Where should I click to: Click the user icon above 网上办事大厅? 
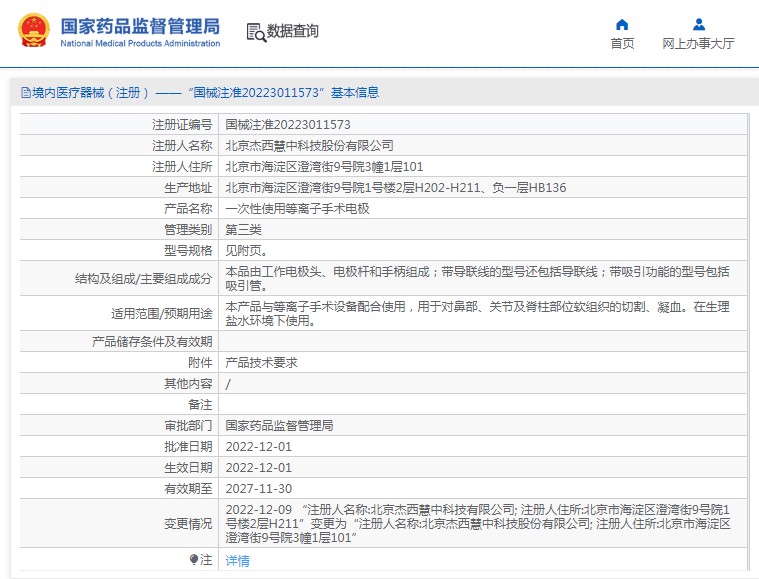[698, 24]
